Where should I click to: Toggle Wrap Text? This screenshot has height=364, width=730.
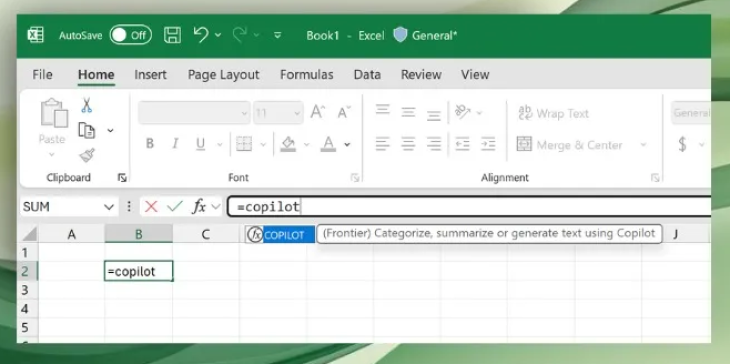pyautogui.click(x=553, y=113)
